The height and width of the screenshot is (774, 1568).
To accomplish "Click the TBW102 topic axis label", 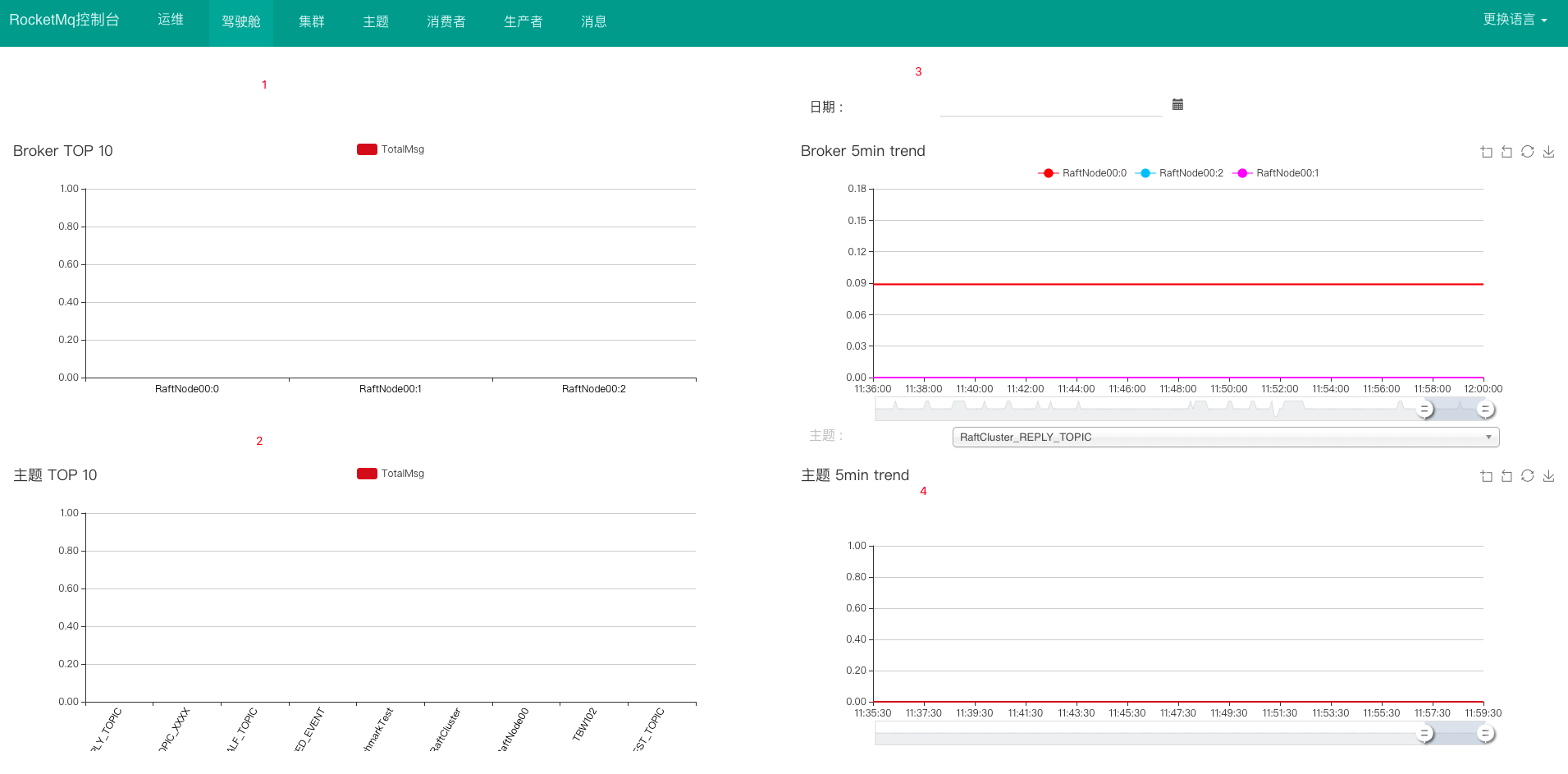I will click(x=585, y=725).
